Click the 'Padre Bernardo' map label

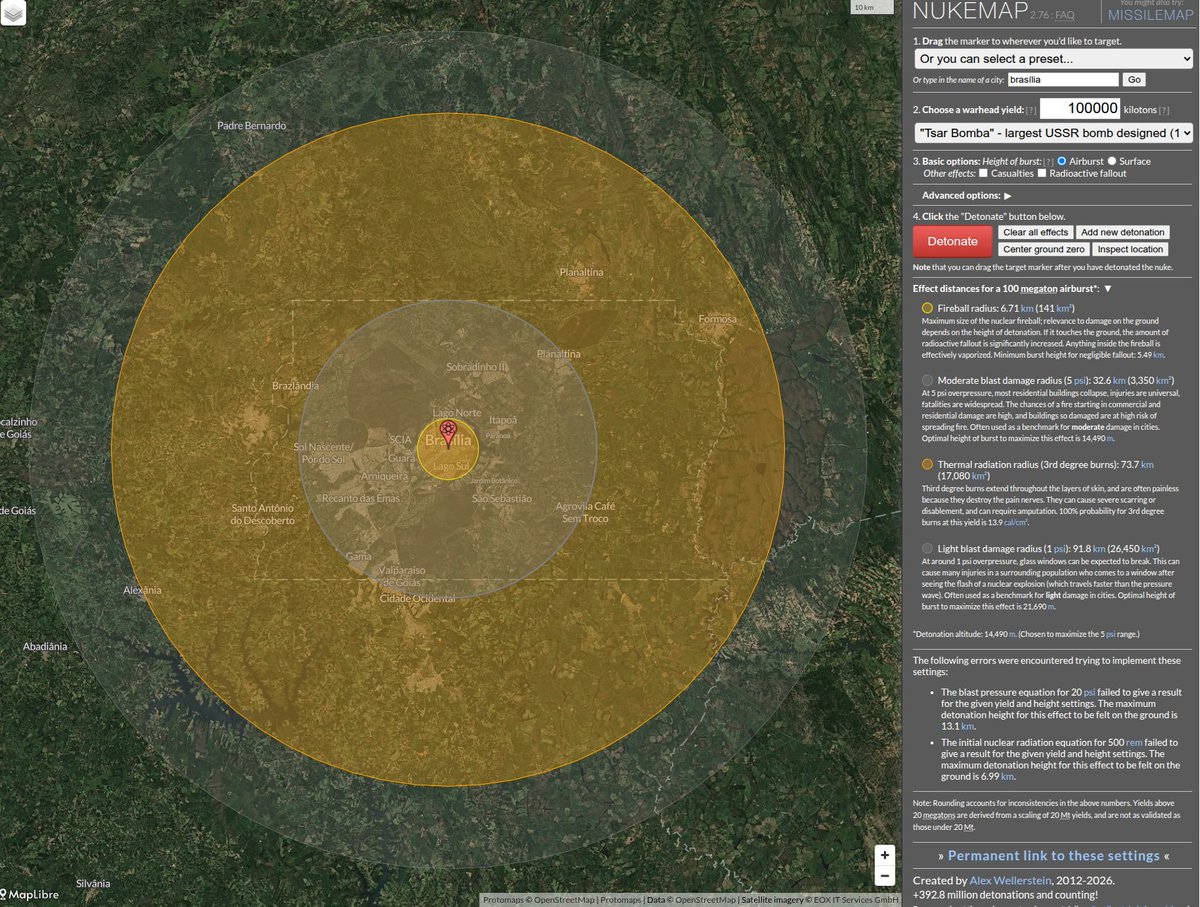pyautogui.click(x=252, y=126)
